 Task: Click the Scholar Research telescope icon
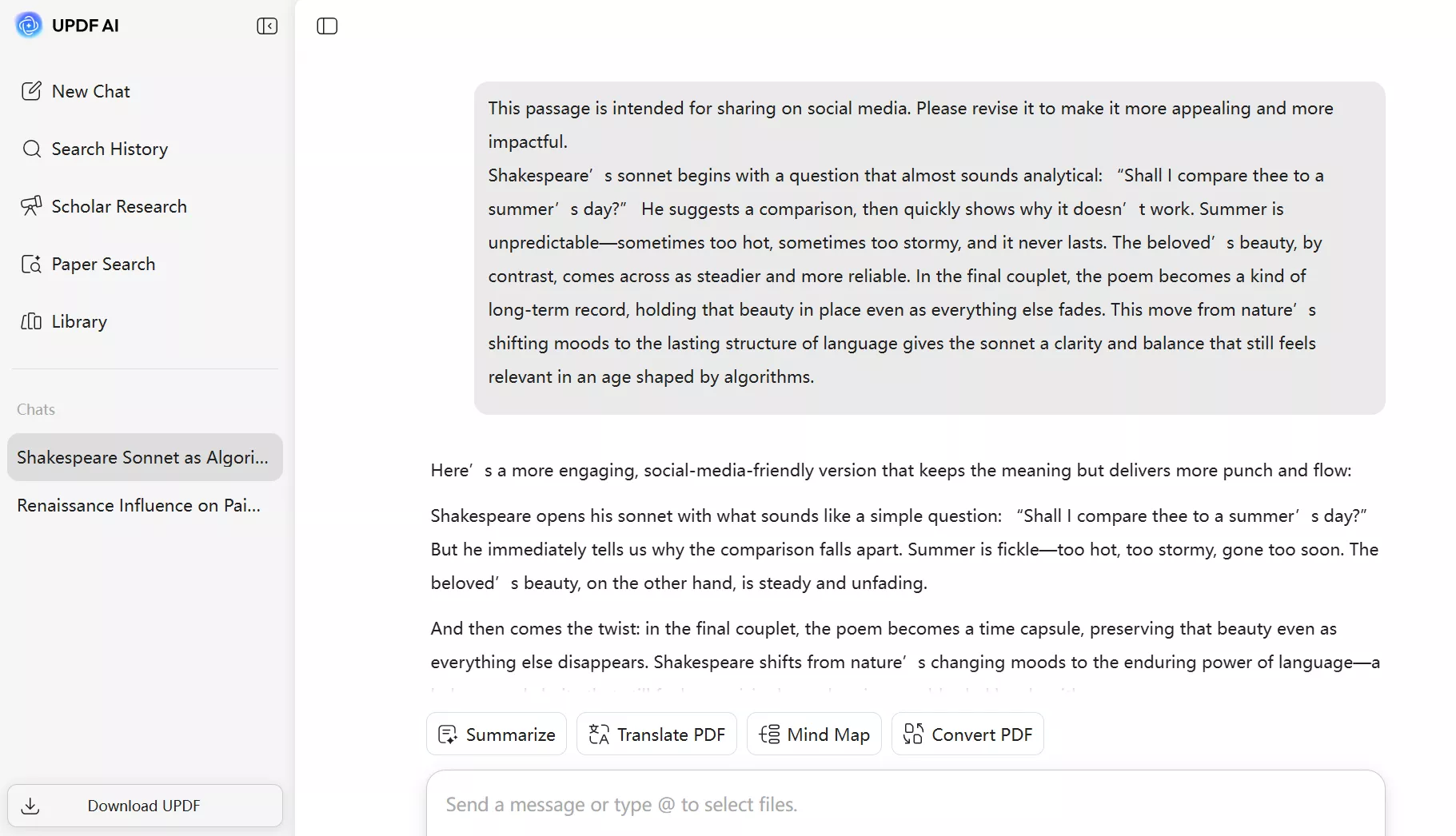[31, 206]
